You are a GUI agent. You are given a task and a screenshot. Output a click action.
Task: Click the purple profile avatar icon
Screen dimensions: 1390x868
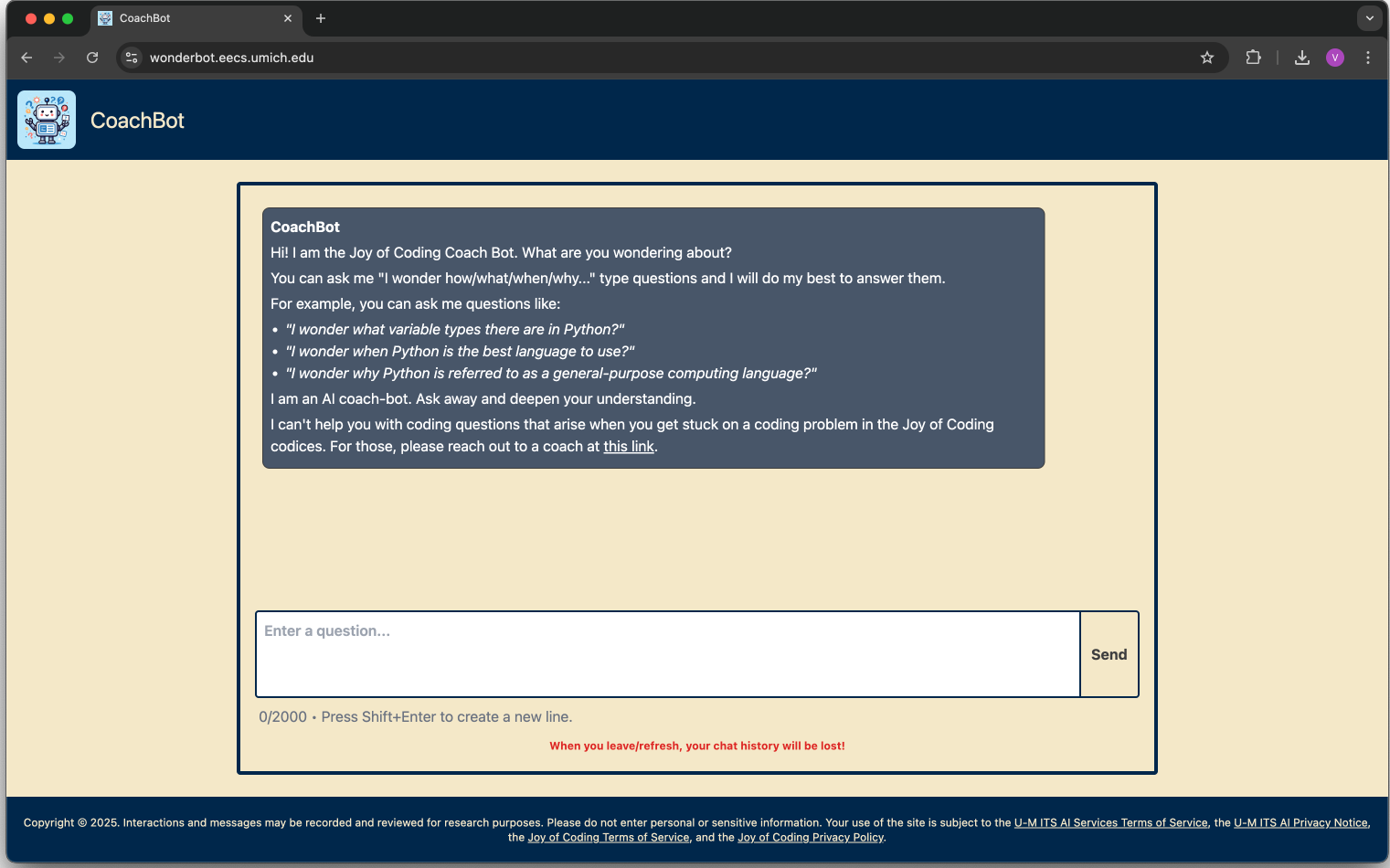pos(1334,57)
